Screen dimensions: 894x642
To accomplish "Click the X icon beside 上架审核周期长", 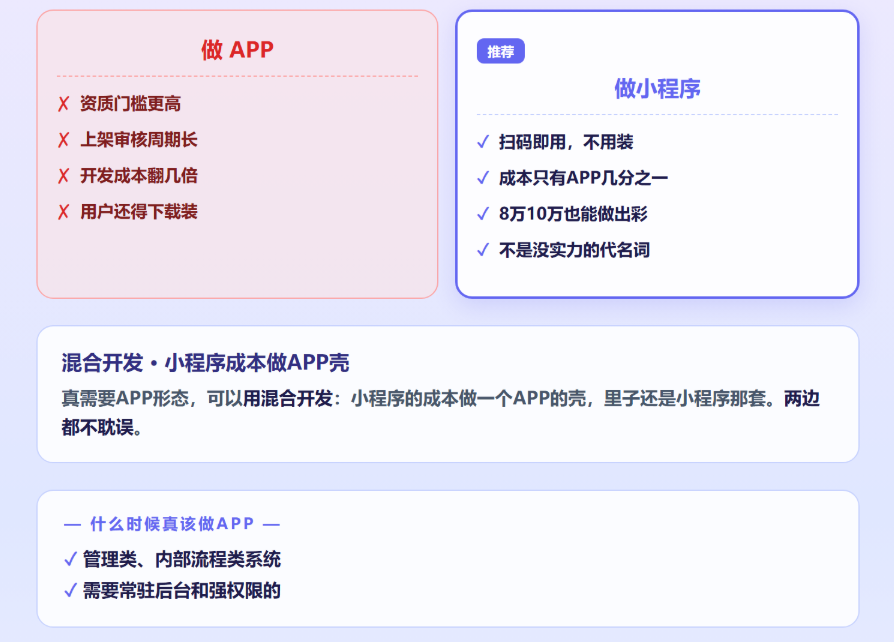I will [x=63, y=140].
